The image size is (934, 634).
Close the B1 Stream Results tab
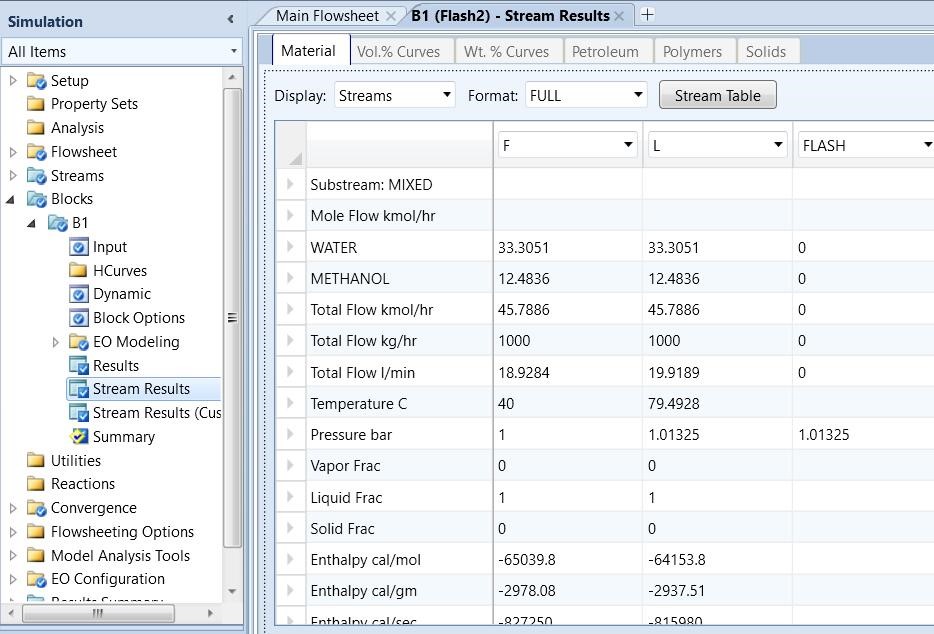619,15
